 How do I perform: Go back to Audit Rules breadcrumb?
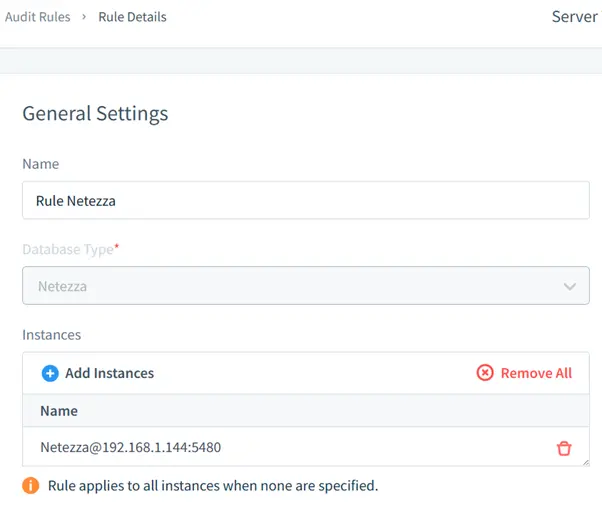(x=38, y=17)
